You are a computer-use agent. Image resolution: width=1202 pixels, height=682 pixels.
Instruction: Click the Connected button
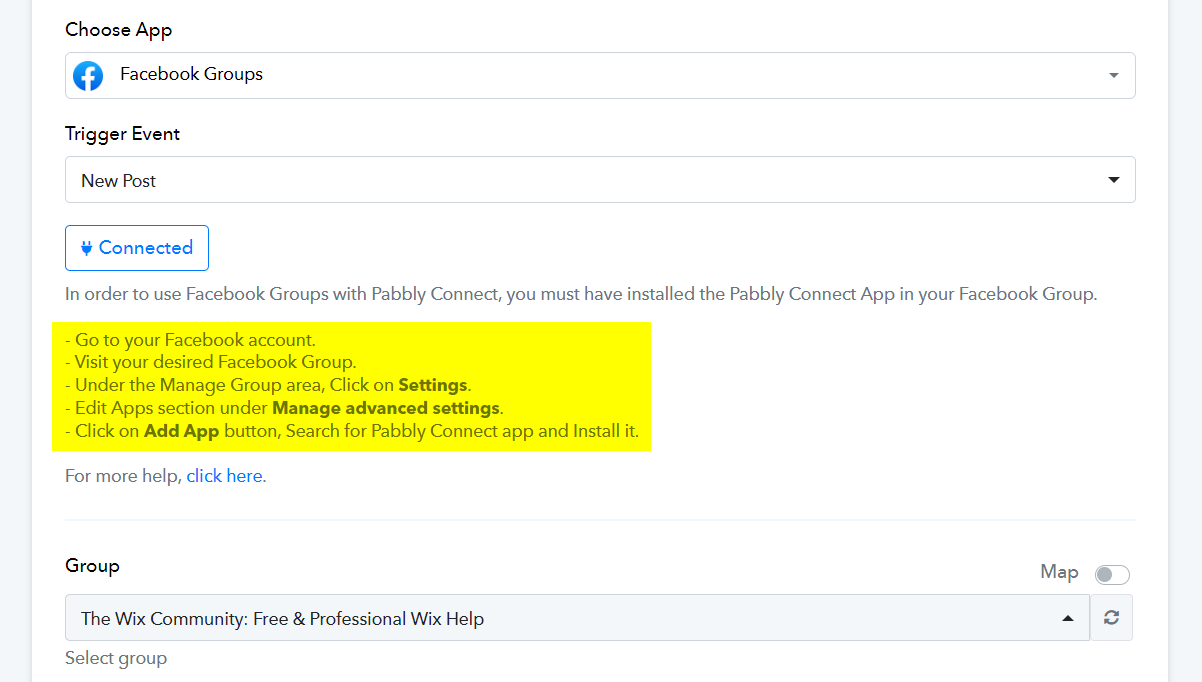[x=137, y=248]
